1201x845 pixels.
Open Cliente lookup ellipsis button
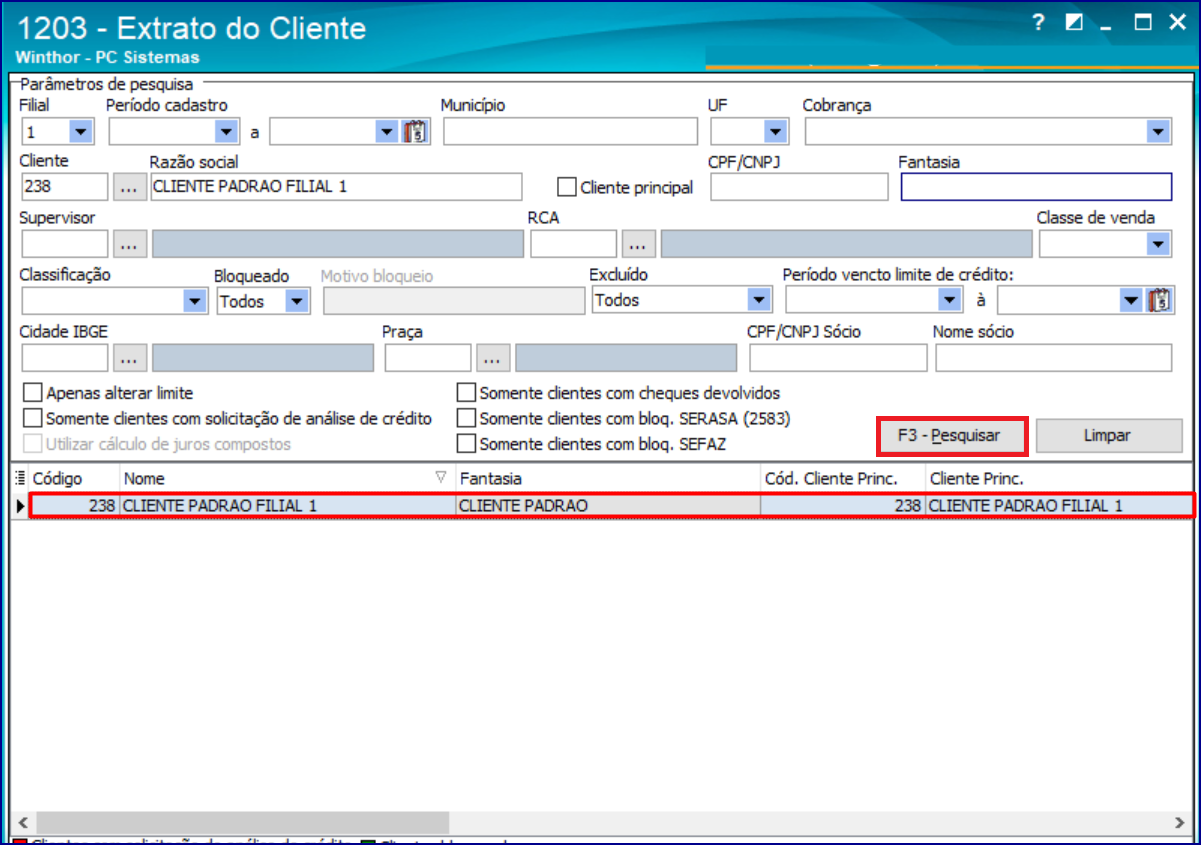pyautogui.click(x=130, y=187)
